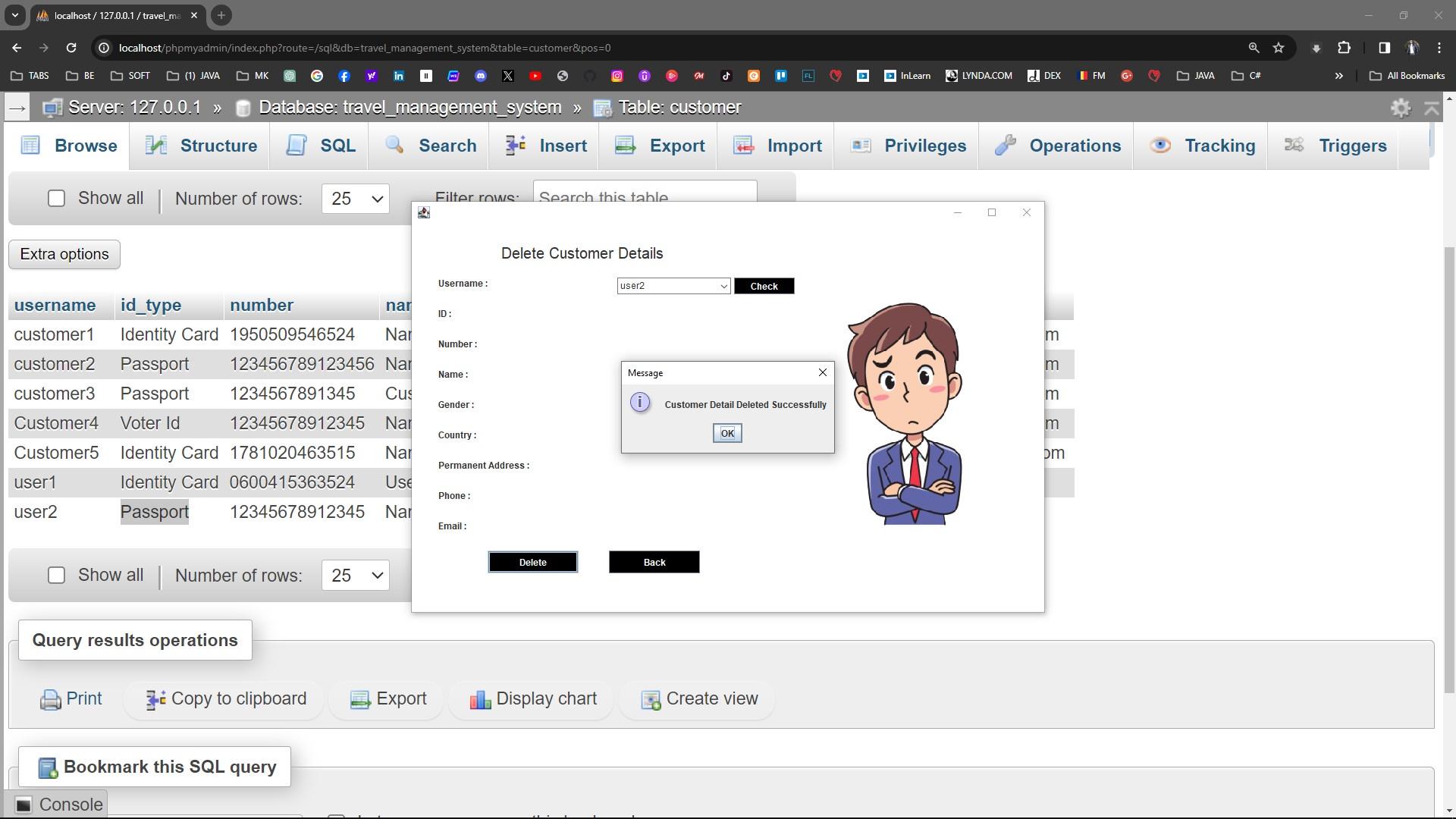
Task: Click the browser bookmark star icon
Action: 1279,48
